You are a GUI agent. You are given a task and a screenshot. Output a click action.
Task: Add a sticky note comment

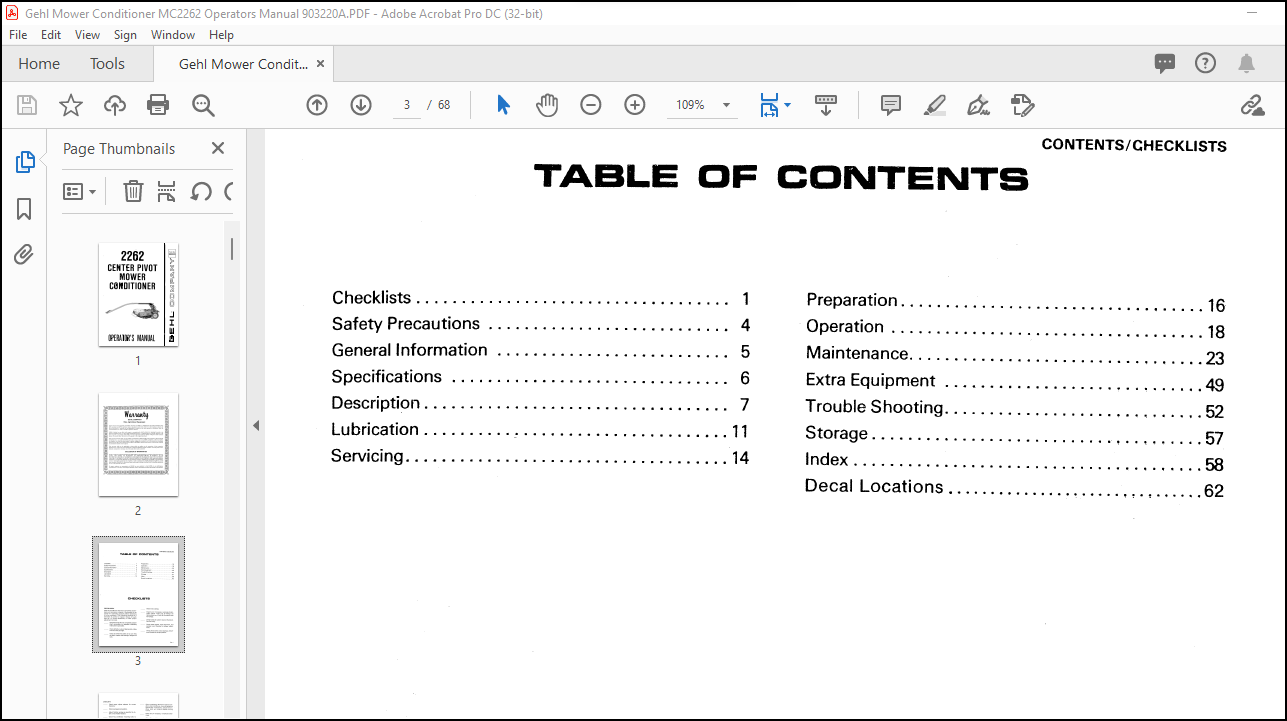891,105
